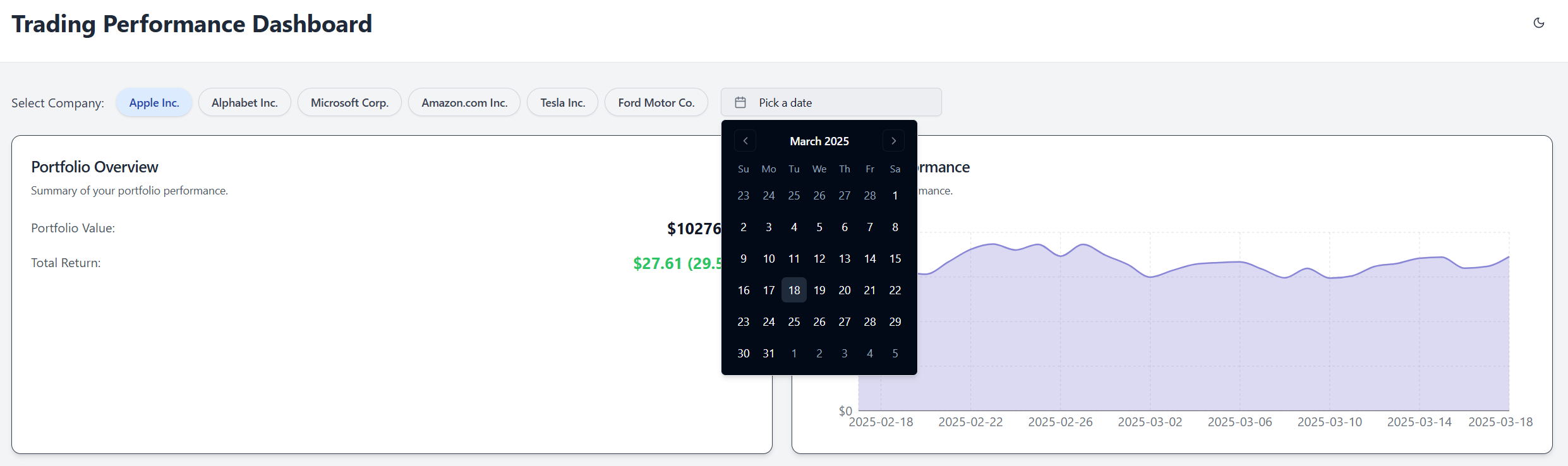Select March 14 in the calendar
The image size is (1568, 466).
coord(870,258)
